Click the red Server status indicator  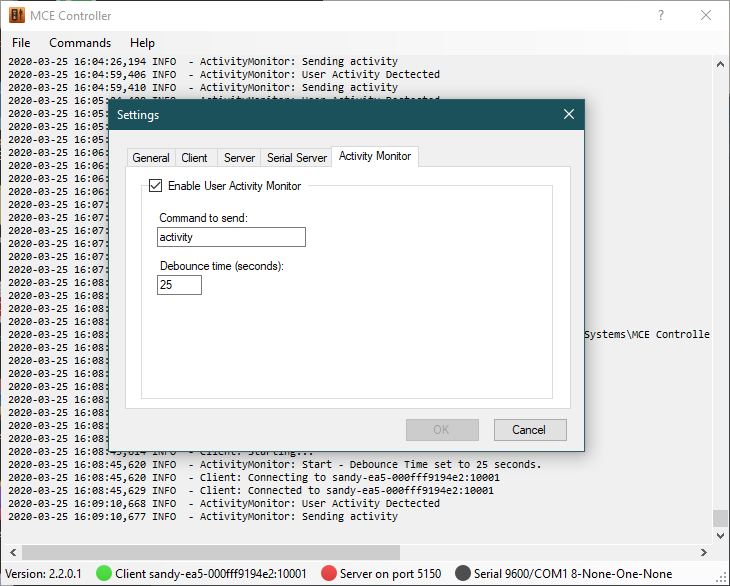[329, 573]
